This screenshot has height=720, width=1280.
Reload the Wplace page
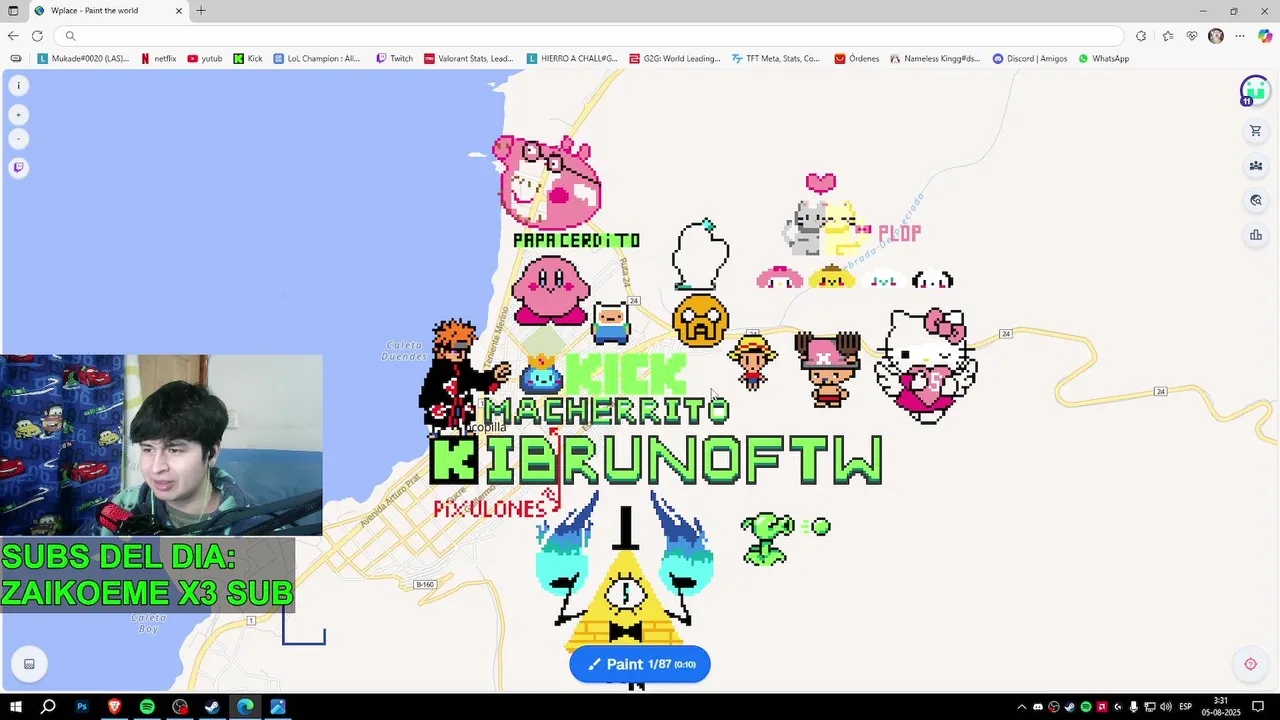37,36
